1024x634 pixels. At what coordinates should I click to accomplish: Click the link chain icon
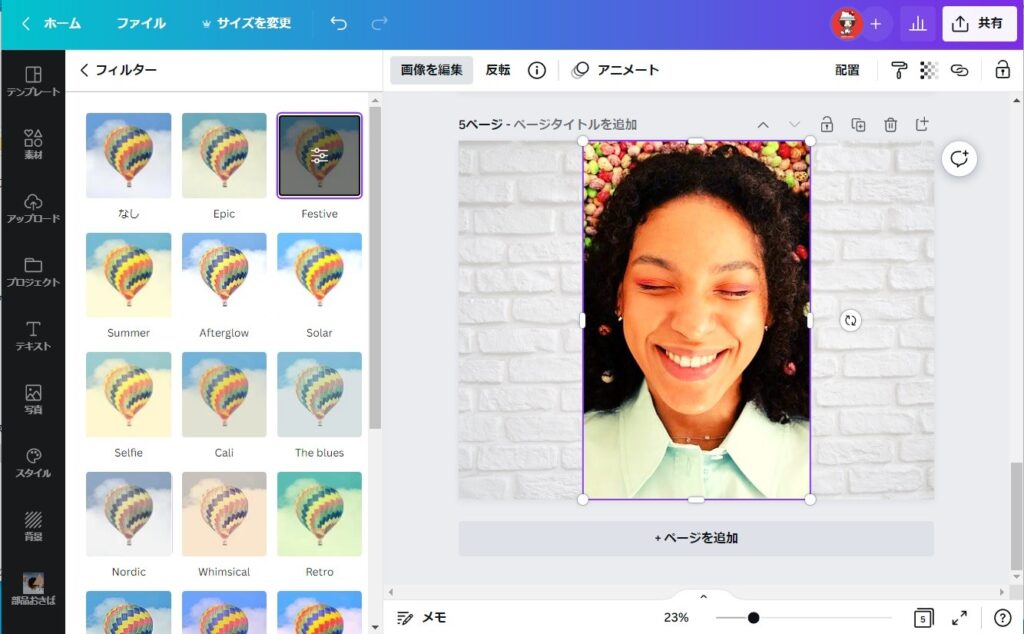click(959, 70)
